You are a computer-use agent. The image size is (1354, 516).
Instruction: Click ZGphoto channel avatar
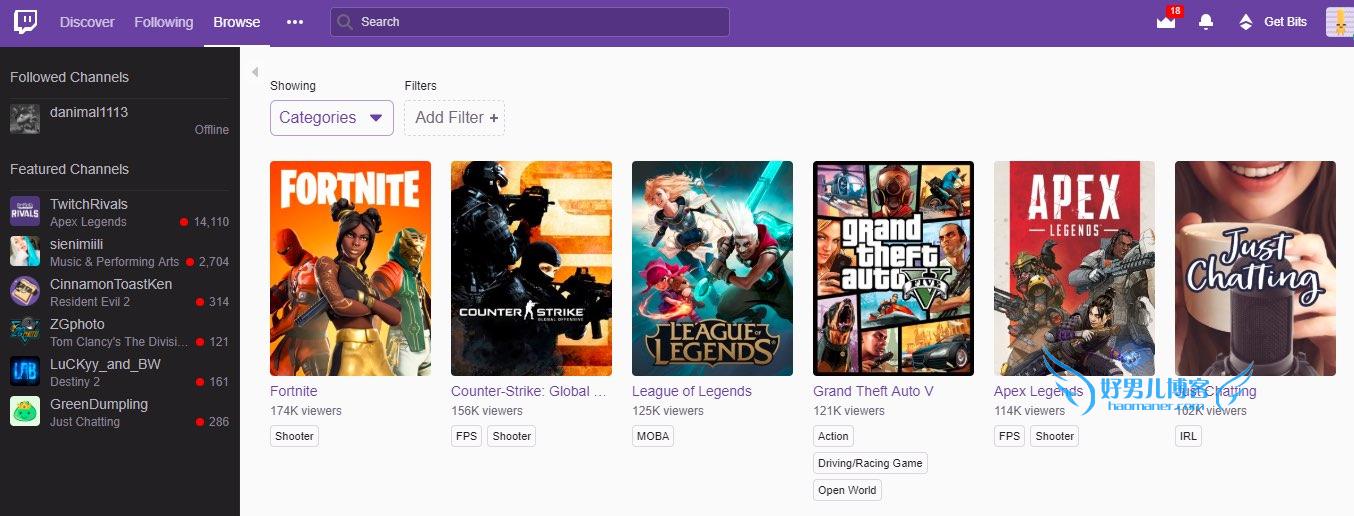tap(25, 331)
